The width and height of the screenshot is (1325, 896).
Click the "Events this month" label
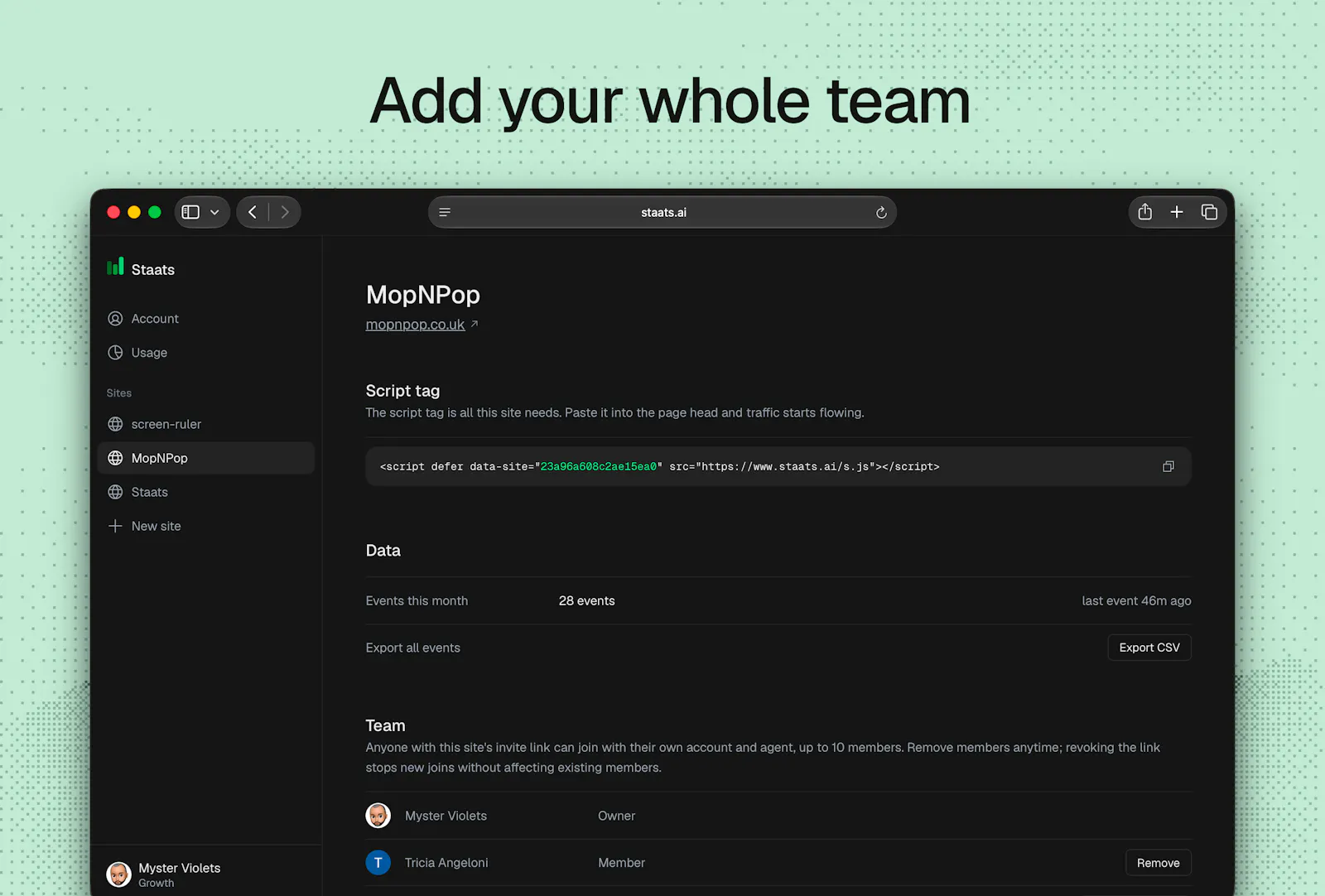click(417, 601)
